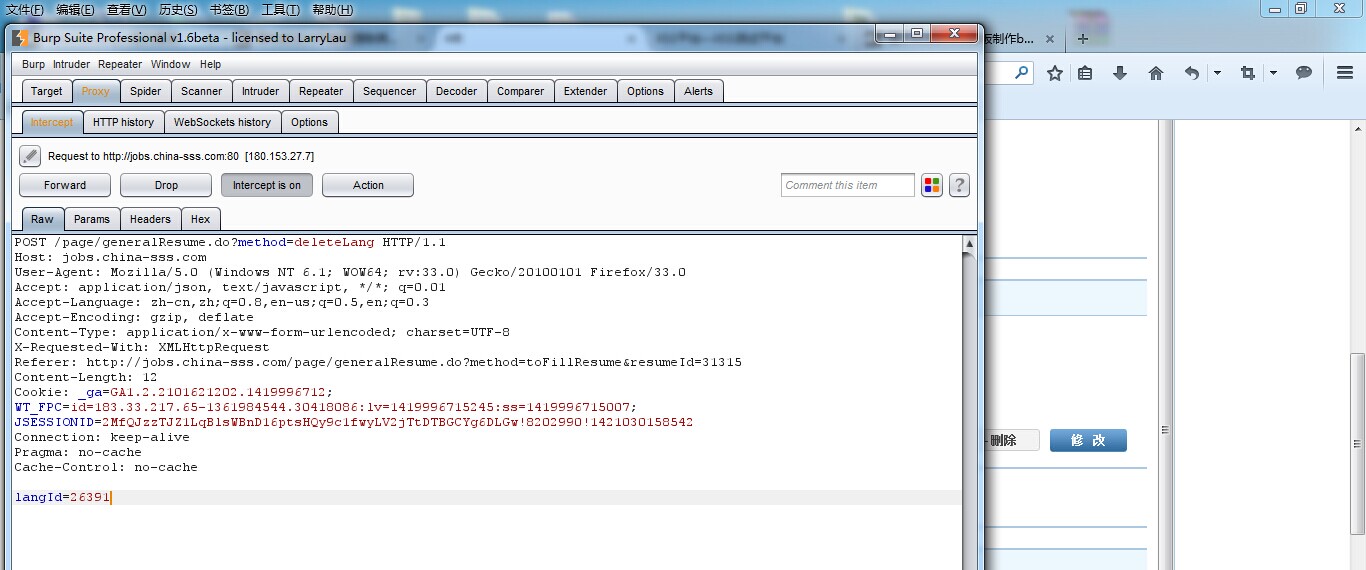This screenshot has width=1366, height=570.
Task: Open the Comparer tab
Action: 521,91
